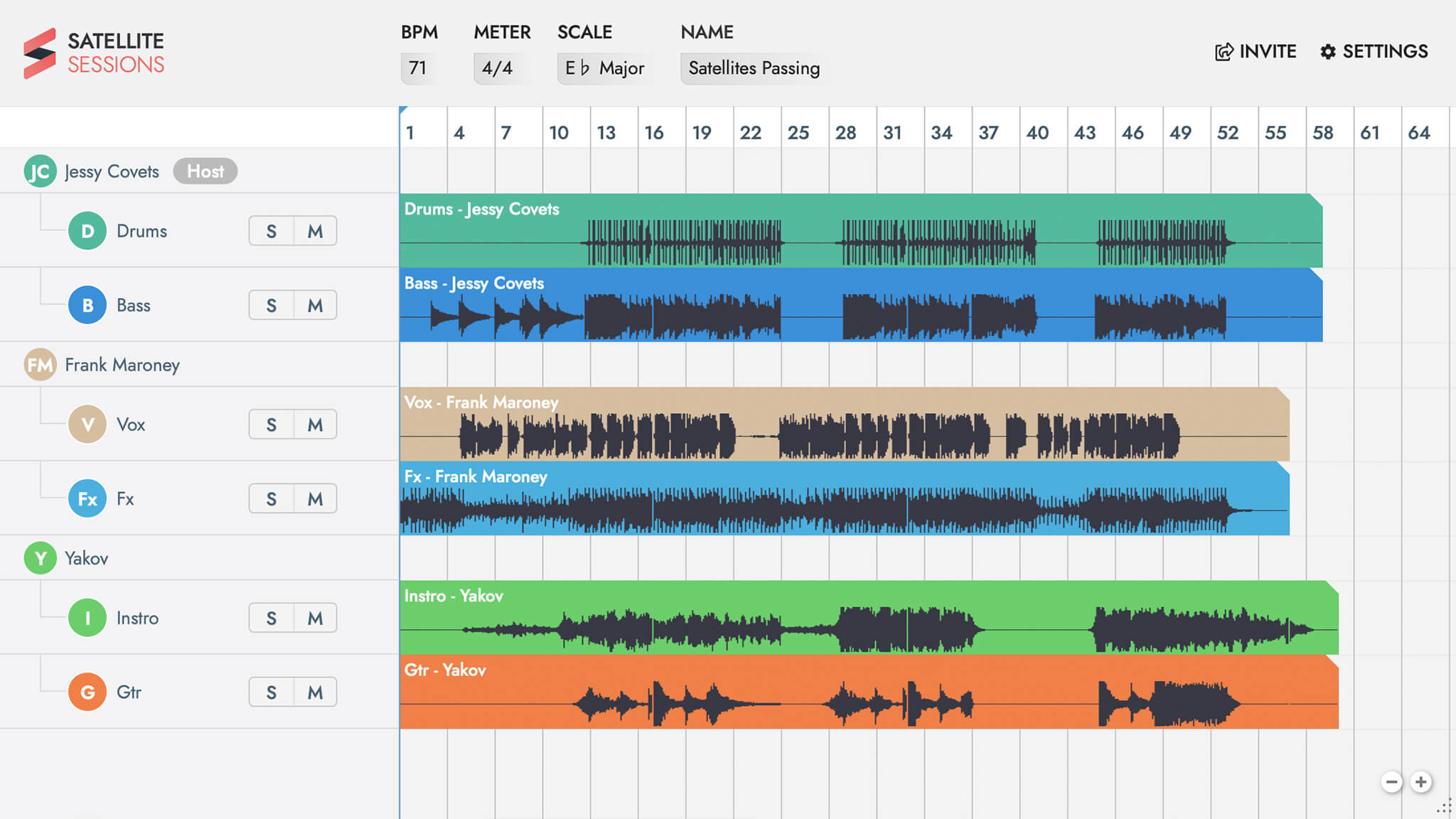Click Frank Maroney's FM avatar
Image resolution: width=1456 pixels, height=819 pixels.
pos(40,364)
